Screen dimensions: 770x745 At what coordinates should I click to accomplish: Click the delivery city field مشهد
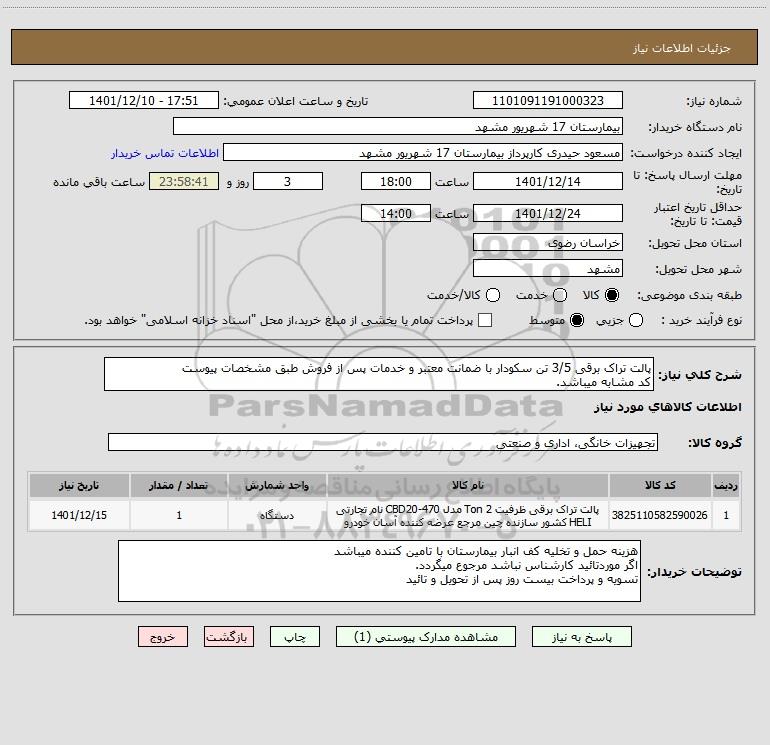tap(548, 268)
